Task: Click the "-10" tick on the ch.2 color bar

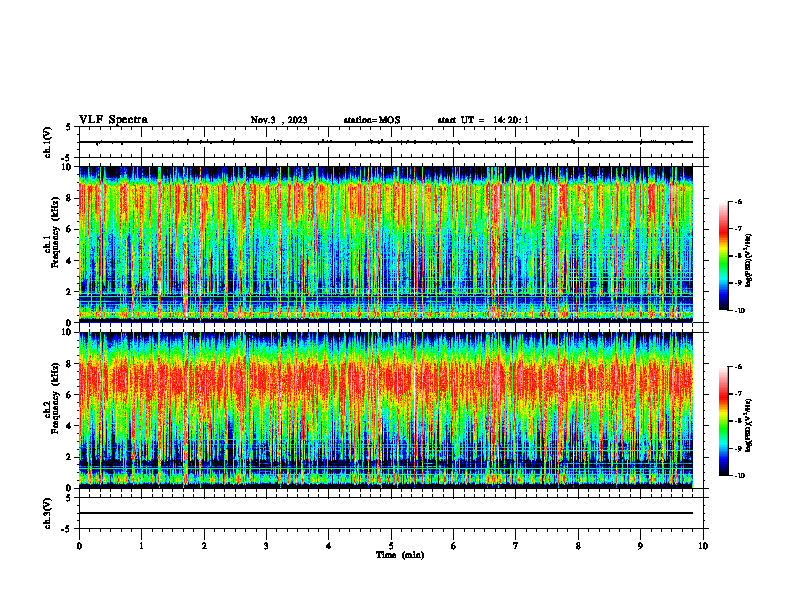Action: (739, 476)
